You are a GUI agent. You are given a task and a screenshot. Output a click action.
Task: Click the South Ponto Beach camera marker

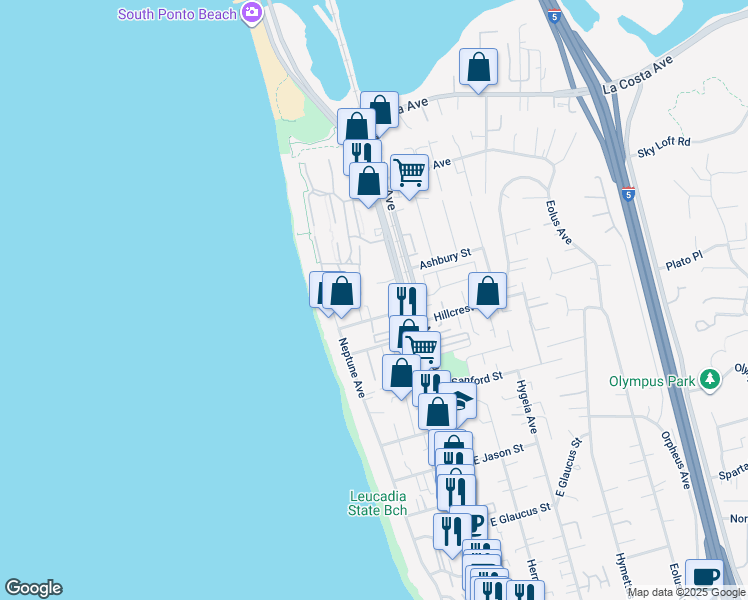tap(252, 13)
